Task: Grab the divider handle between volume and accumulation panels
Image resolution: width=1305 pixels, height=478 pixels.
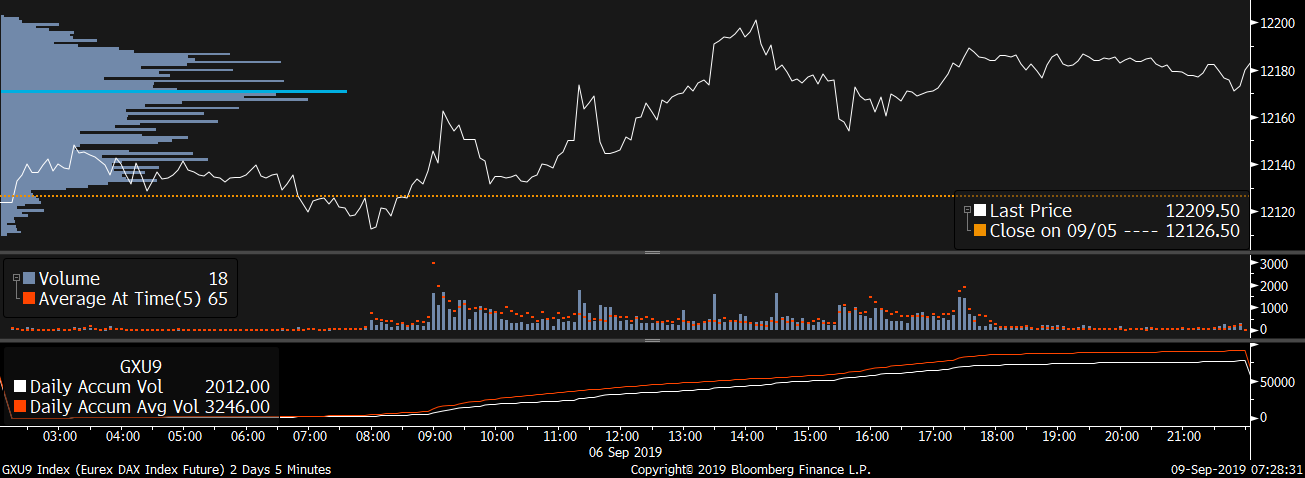Action: (652, 341)
